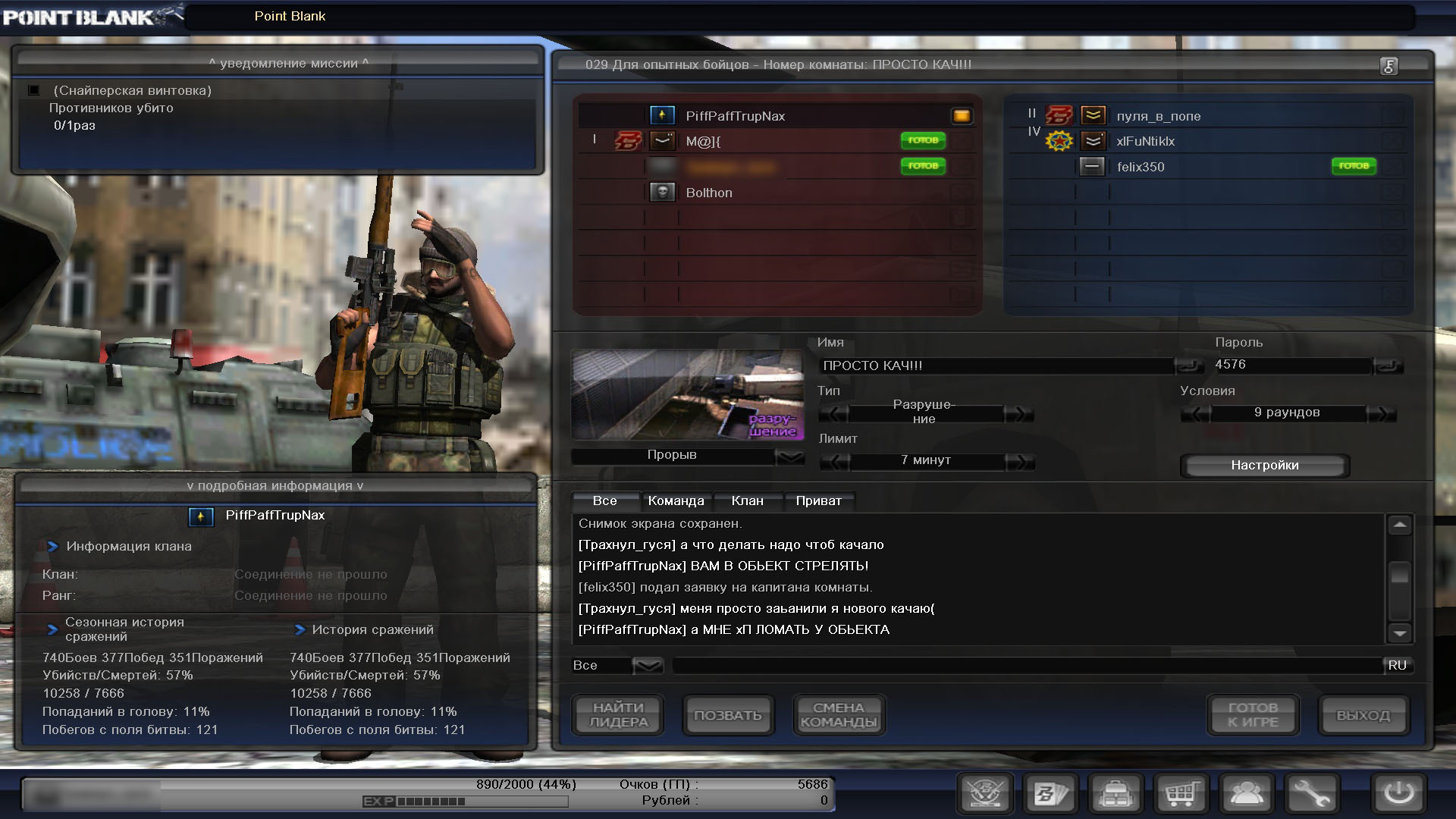Click the chat scrollbar thumb
Viewport: 1456px width, 819px height.
coord(1399,575)
